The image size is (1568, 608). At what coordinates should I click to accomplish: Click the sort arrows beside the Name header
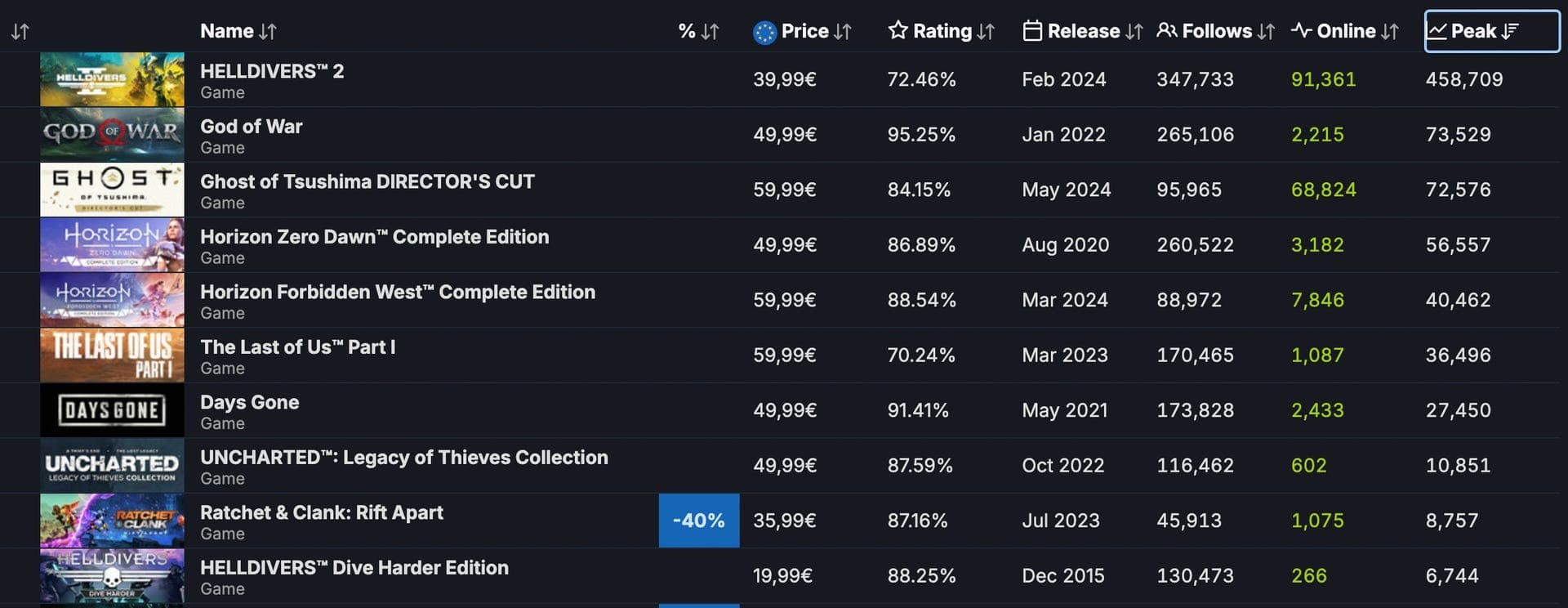(268, 32)
